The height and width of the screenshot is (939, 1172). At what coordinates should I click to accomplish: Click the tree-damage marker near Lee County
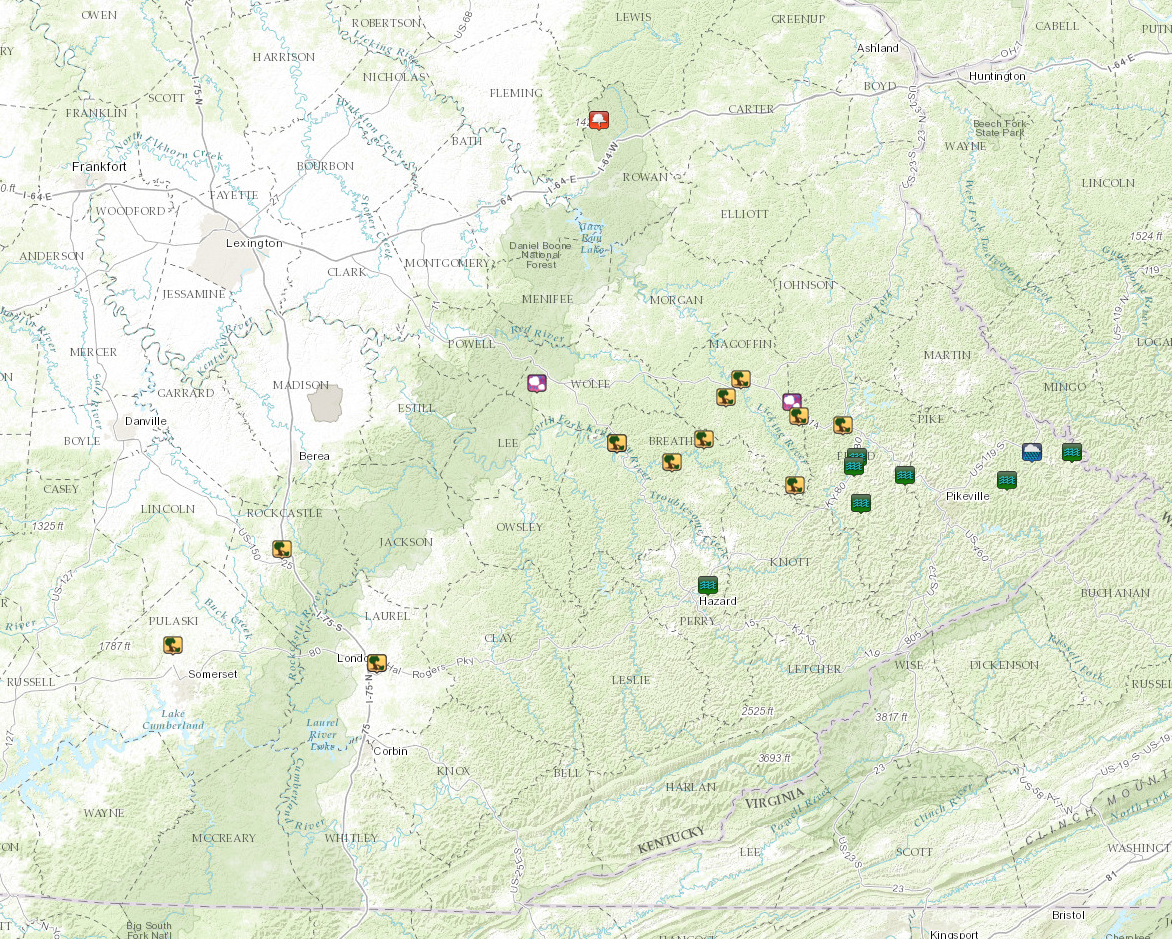coord(617,443)
